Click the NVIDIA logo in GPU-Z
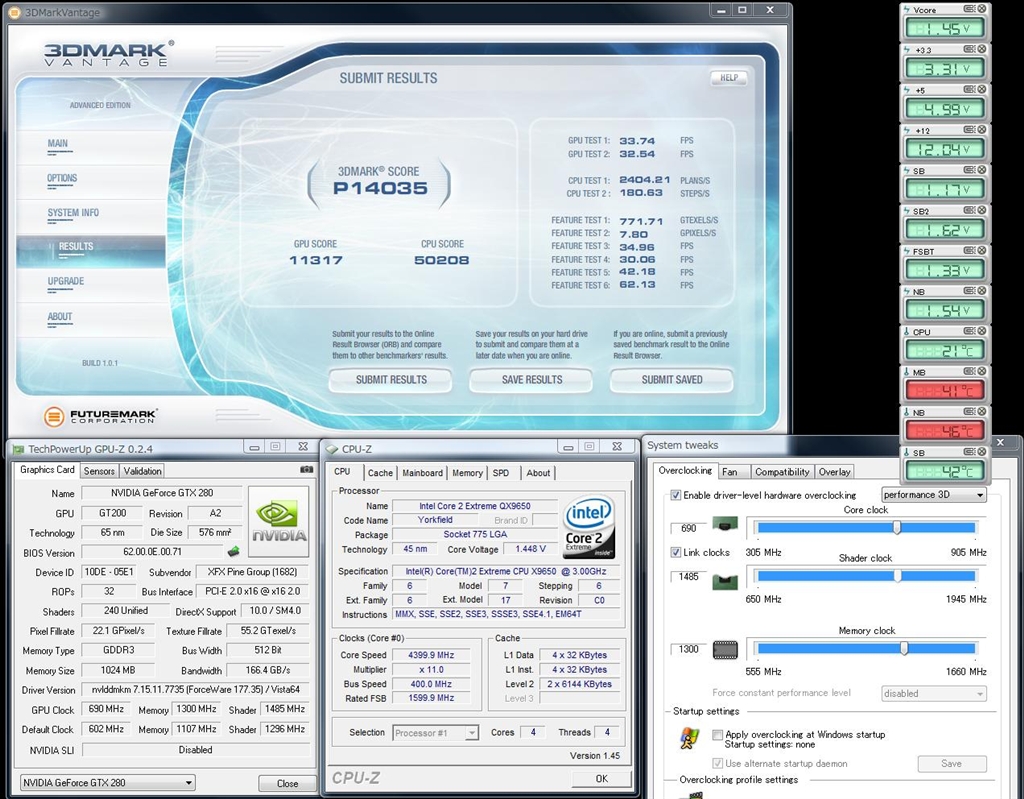Image resolution: width=1024 pixels, height=799 pixels. click(278, 521)
